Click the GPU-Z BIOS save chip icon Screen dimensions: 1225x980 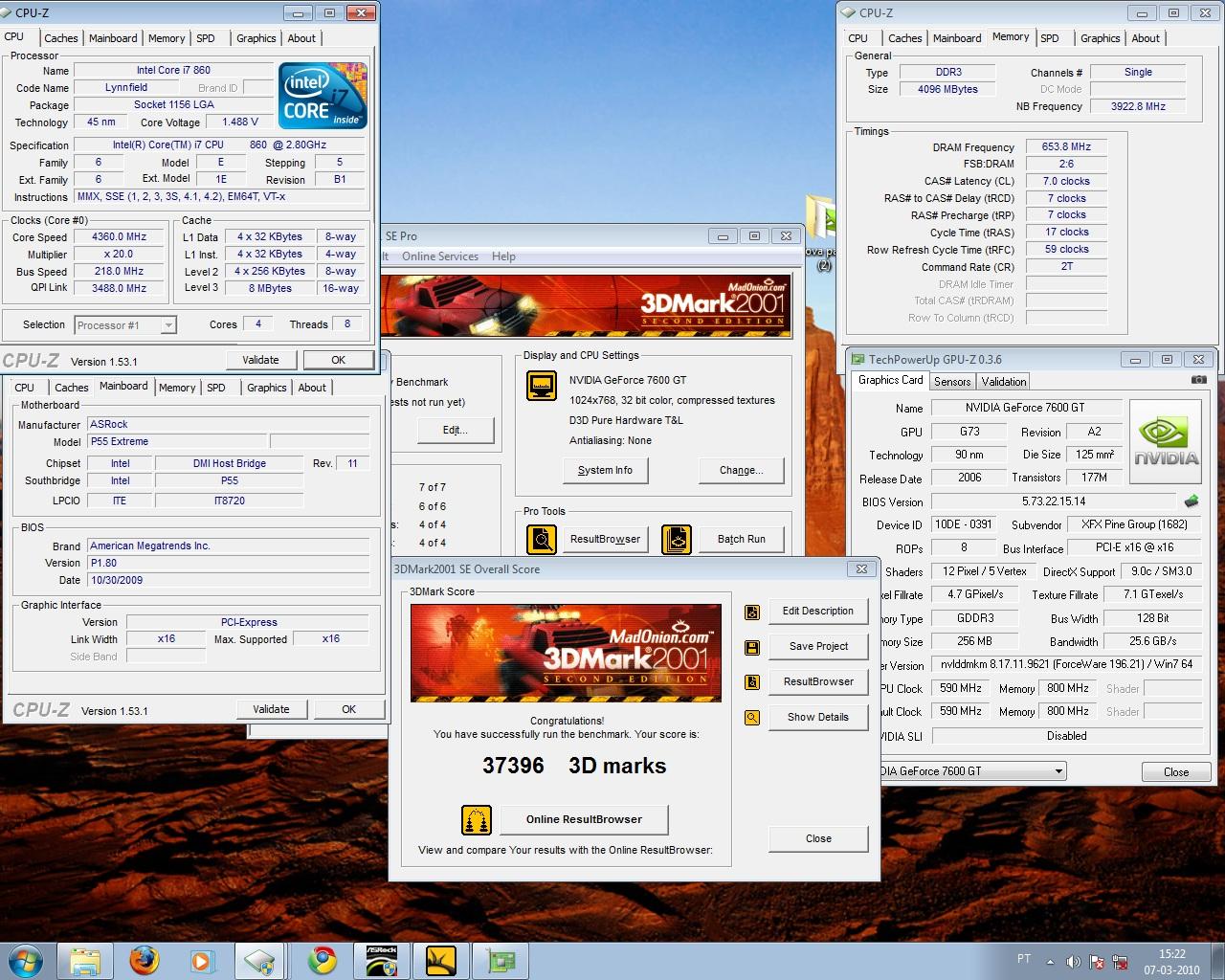click(x=1192, y=501)
